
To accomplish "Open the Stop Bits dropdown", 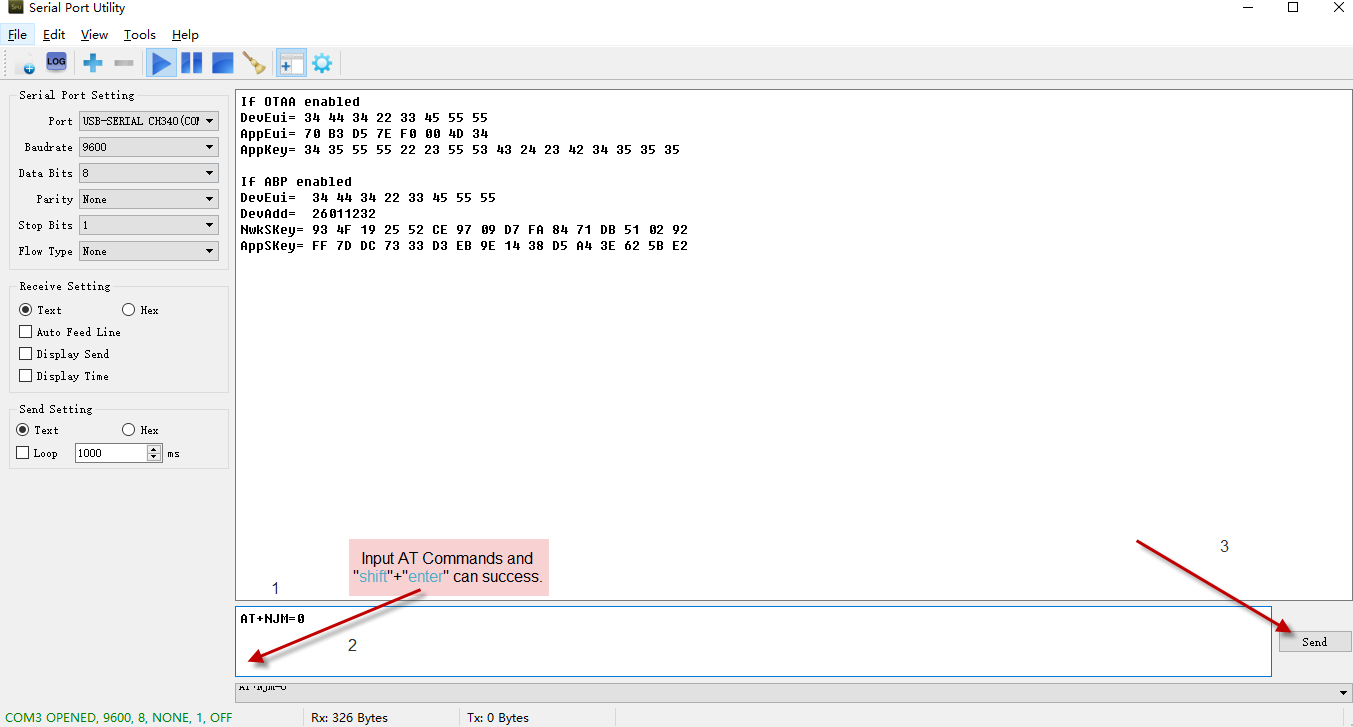I will [149, 225].
